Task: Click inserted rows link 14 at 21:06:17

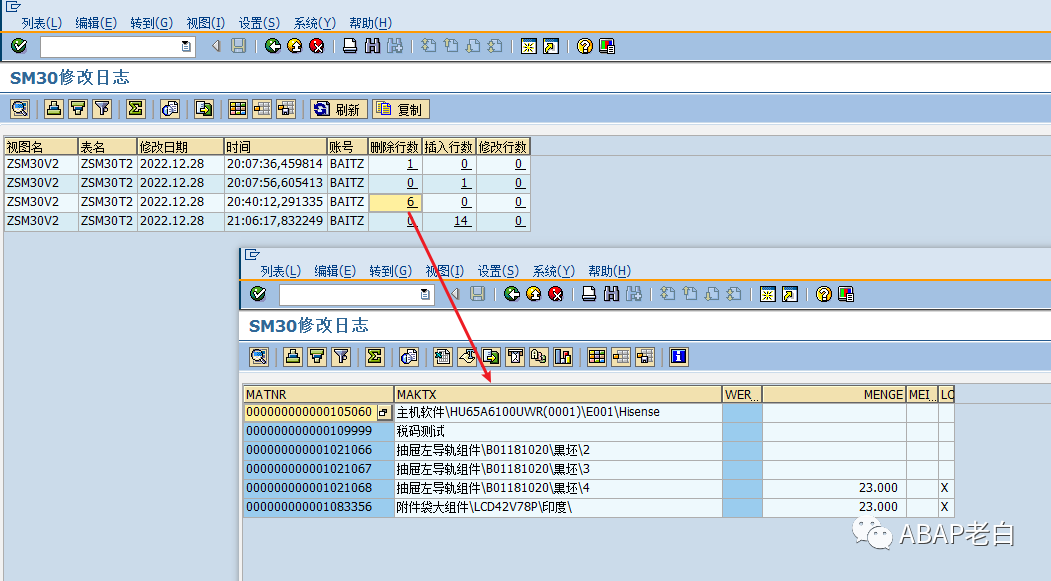Action: click(461, 220)
